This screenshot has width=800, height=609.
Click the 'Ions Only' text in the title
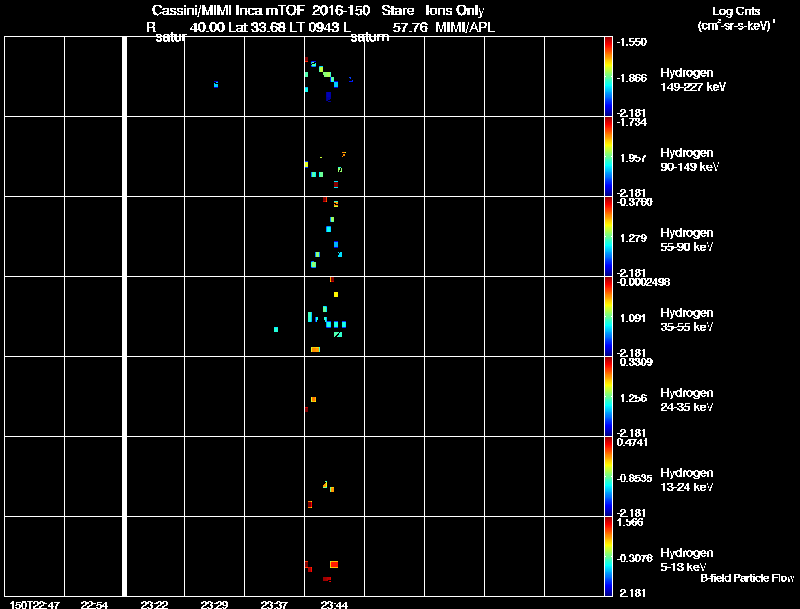[455, 10]
